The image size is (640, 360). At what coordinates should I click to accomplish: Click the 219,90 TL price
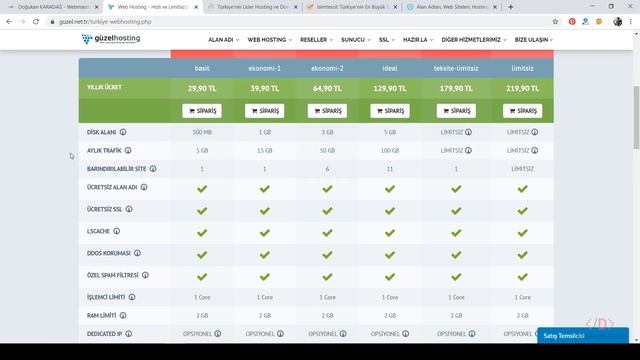[522, 88]
